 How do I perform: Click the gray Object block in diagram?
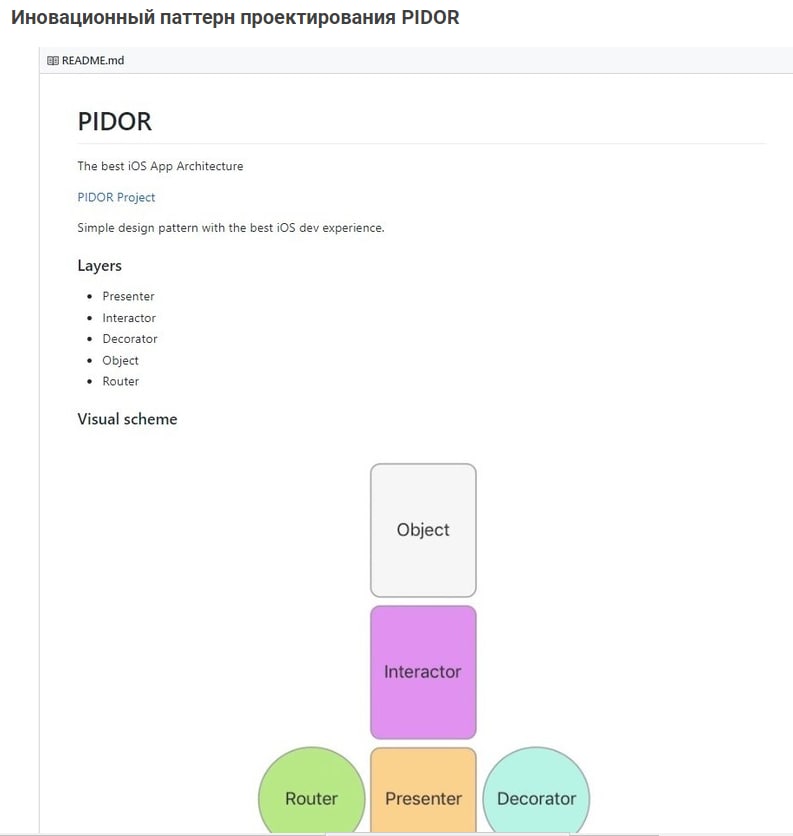point(423,530)
